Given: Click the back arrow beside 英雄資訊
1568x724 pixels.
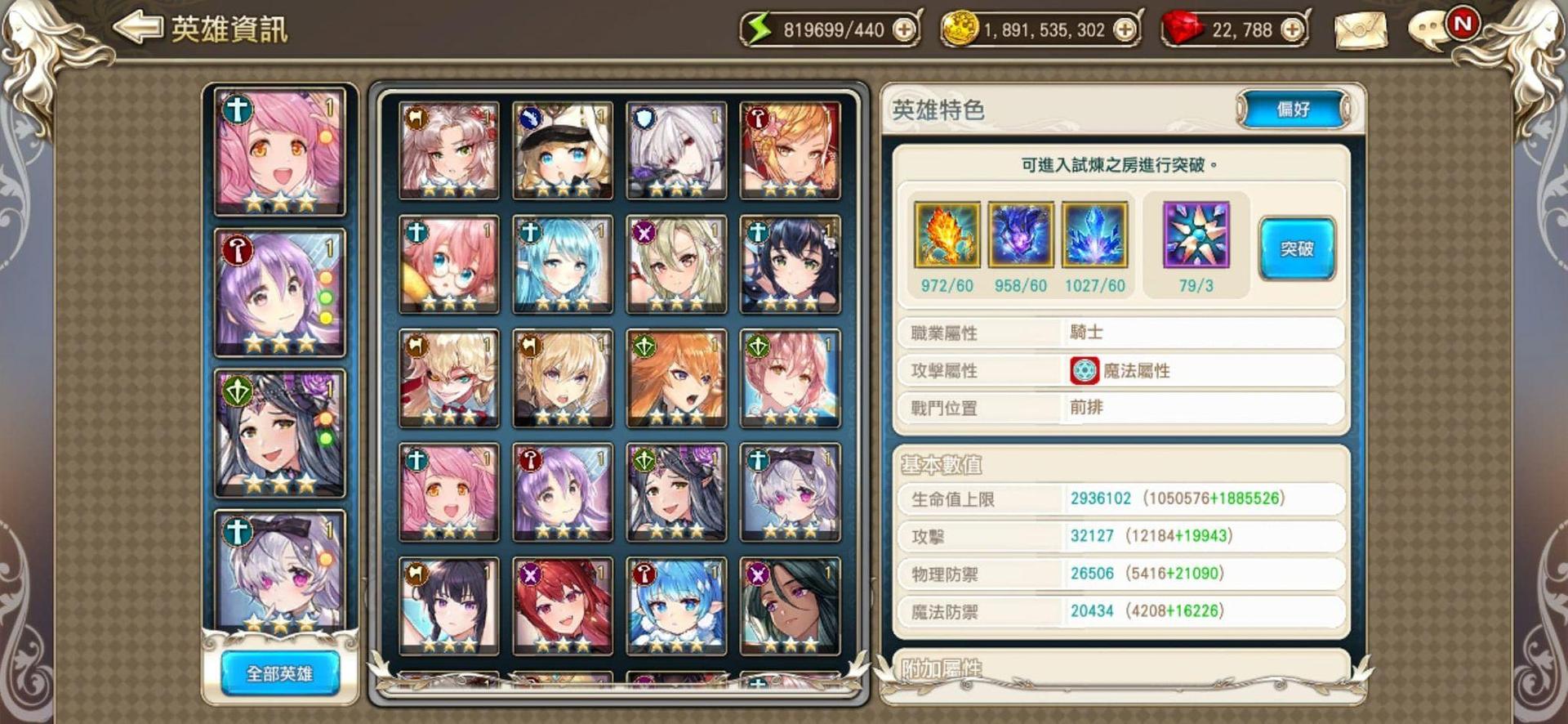Looking at the screenshot, I should [138, 29].
